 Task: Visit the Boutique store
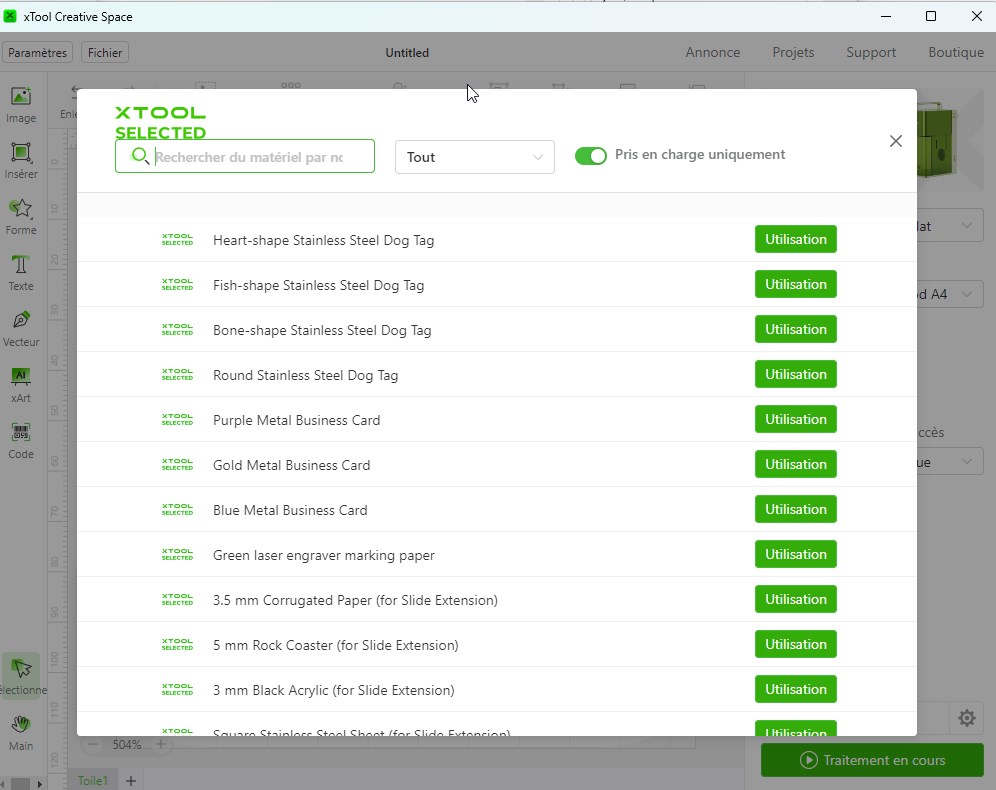[956, 52]
